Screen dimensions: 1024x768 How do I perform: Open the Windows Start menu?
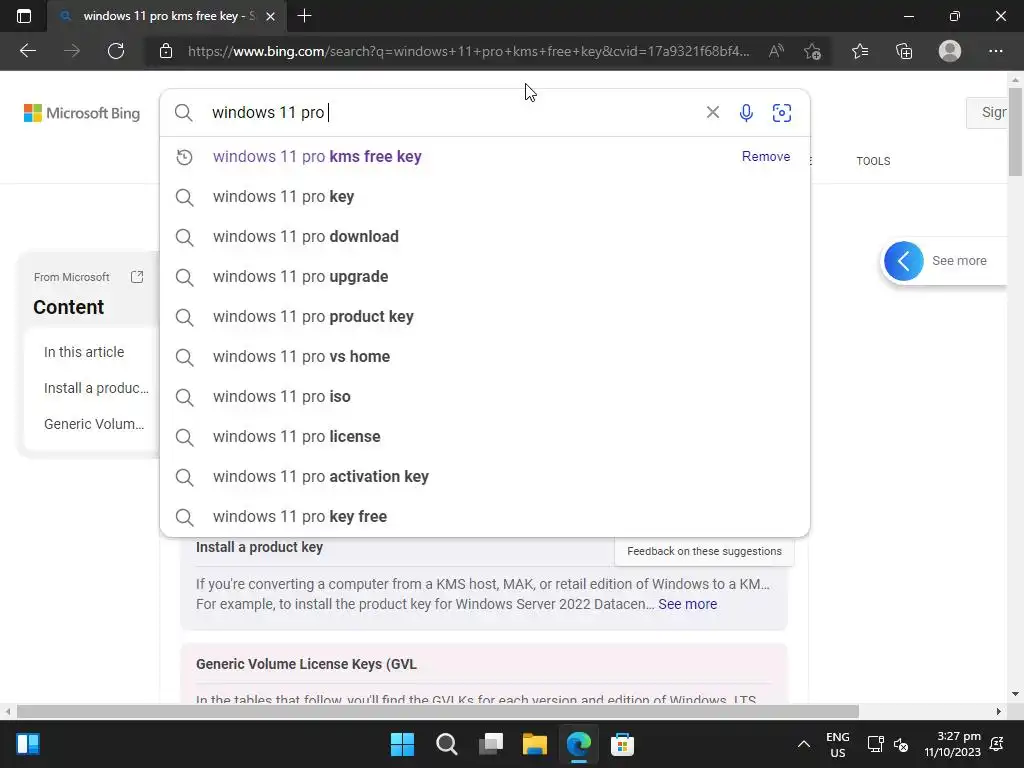pyautogui.click(x=402, y=744)
